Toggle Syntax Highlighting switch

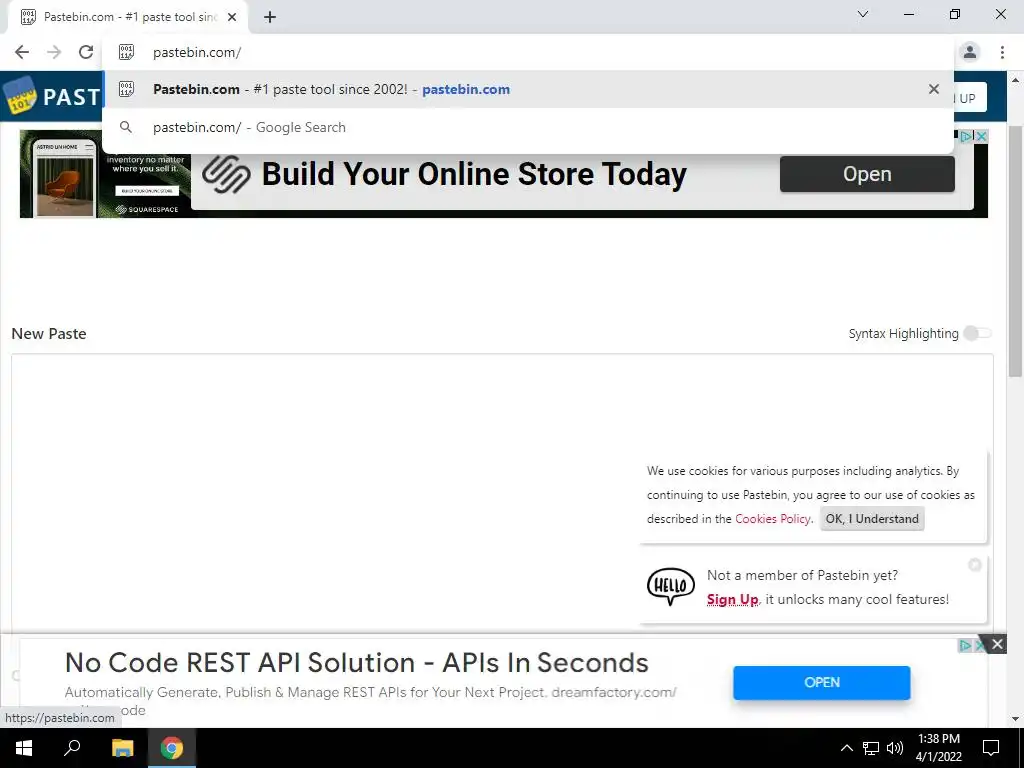pos(978,333)
